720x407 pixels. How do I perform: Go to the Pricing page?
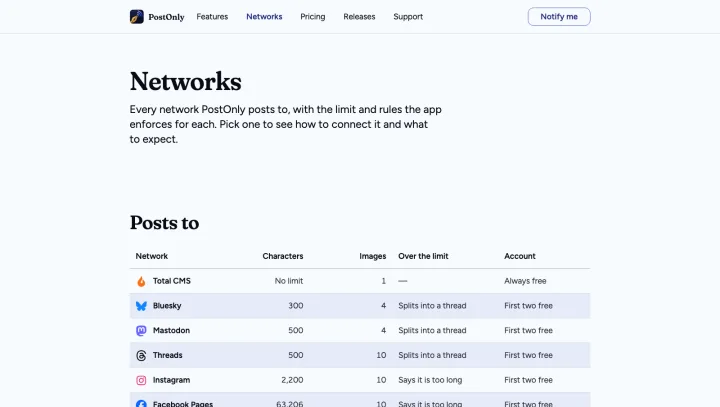coord(313,17)
